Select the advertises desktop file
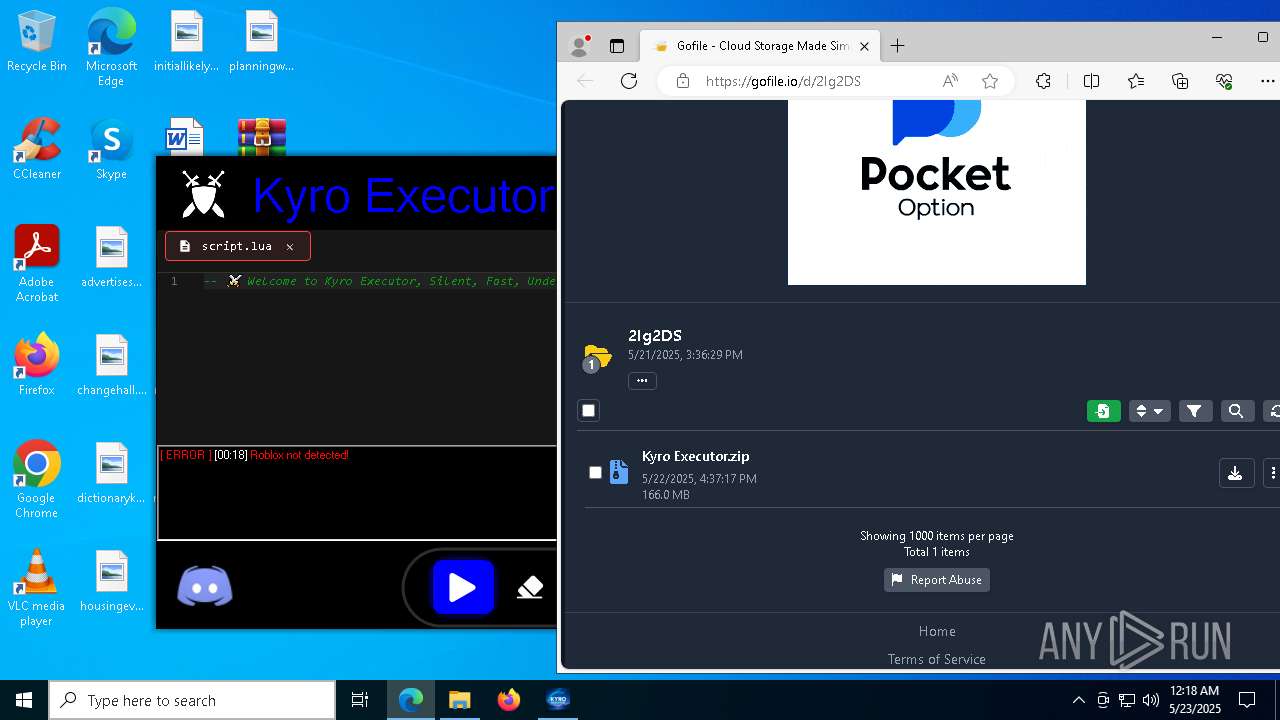The width and height of the screenshot is (1280, 720). tap(111, 258)
